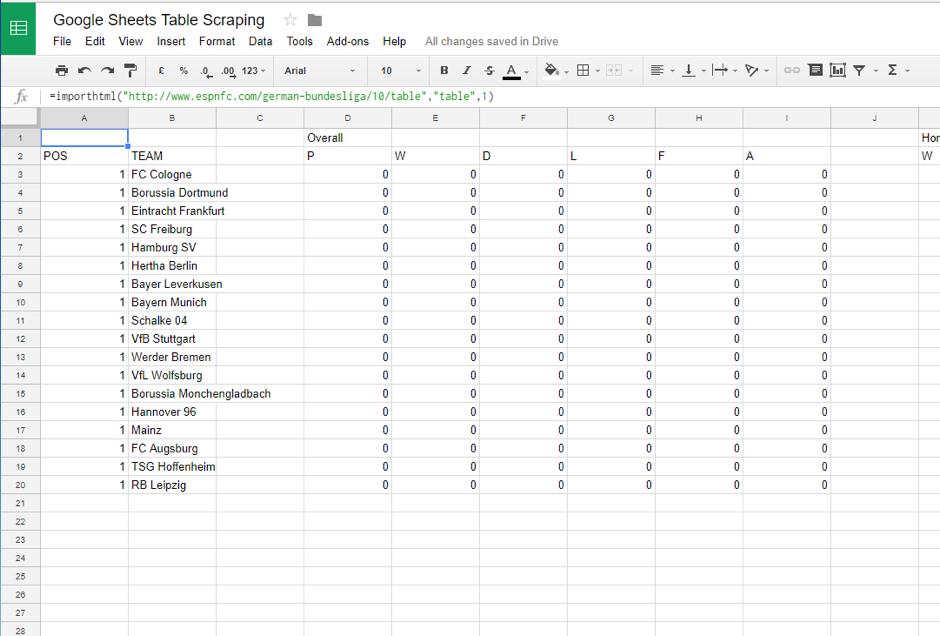
Task: Select the Paint format tool
Action: tap(128, 71)
